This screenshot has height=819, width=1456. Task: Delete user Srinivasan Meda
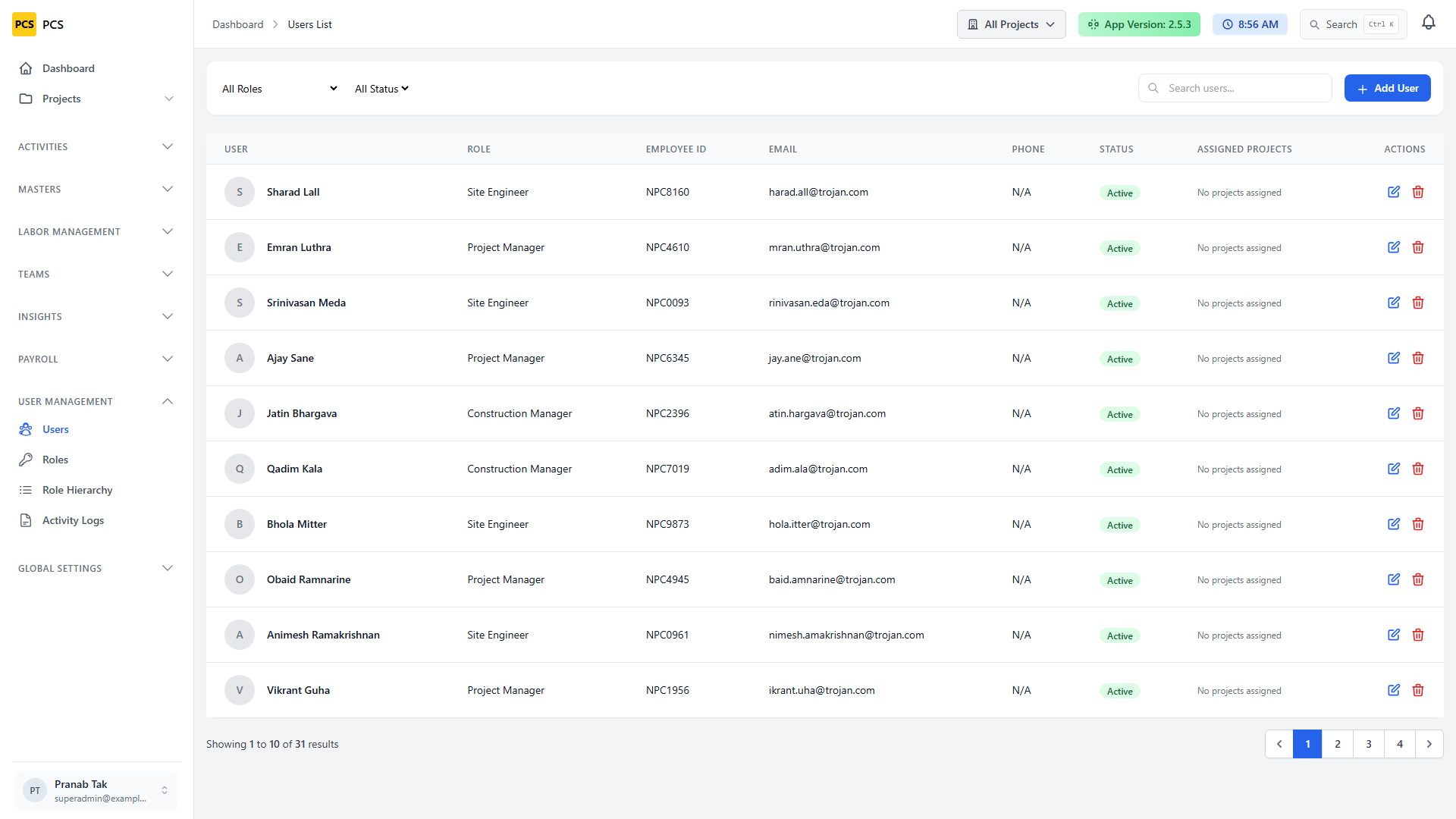click(1418, 303)
